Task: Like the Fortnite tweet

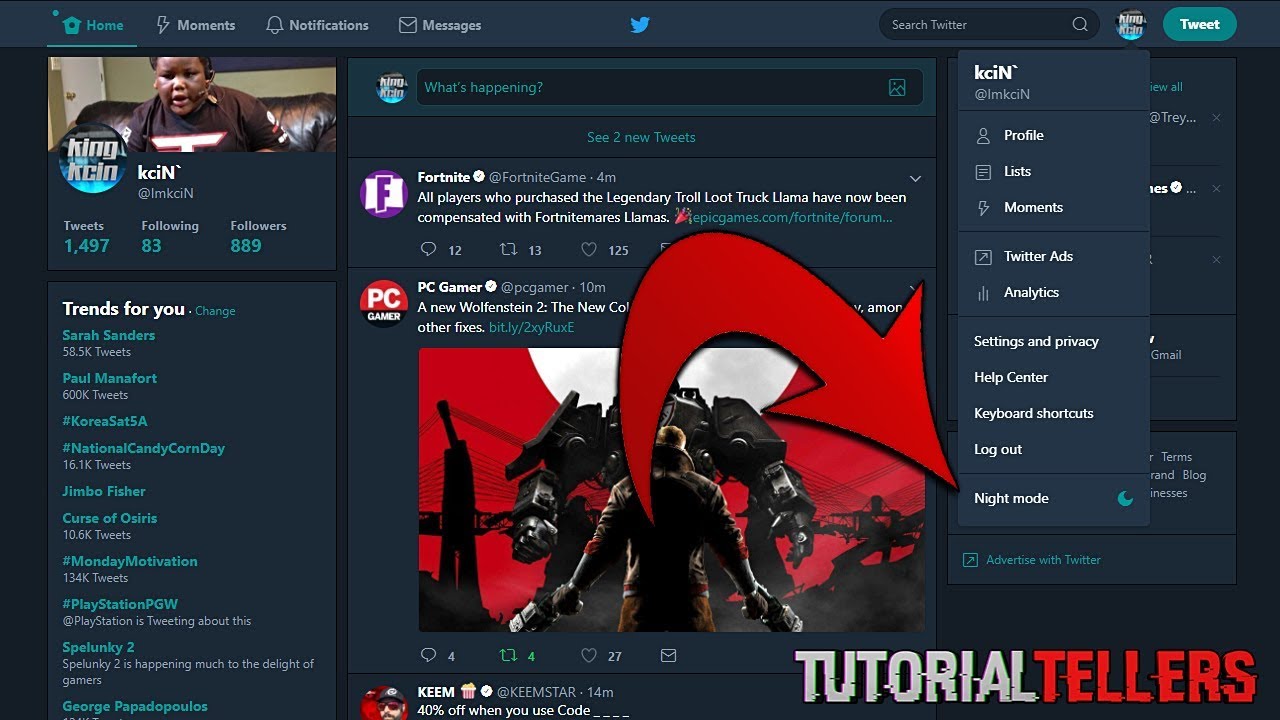Action: coord(589,249)
